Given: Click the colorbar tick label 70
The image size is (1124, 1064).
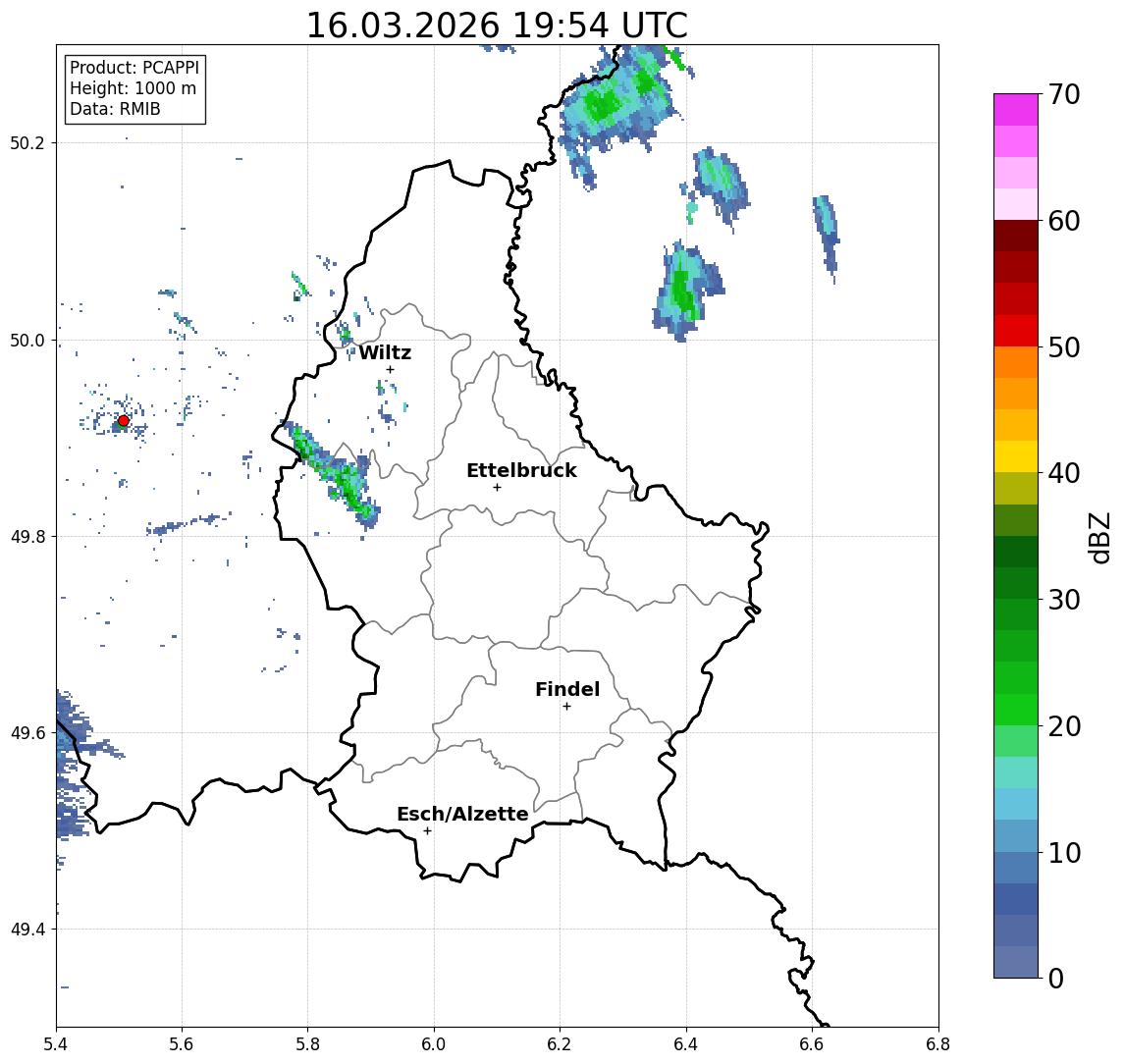Looking at the screenshot, I should pyautogui.click(x=1064, y=94).
